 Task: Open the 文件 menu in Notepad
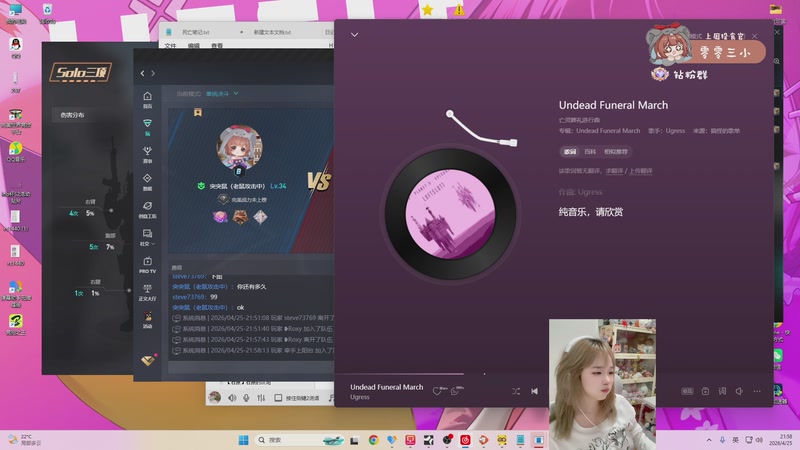click(x=170, y=46)
